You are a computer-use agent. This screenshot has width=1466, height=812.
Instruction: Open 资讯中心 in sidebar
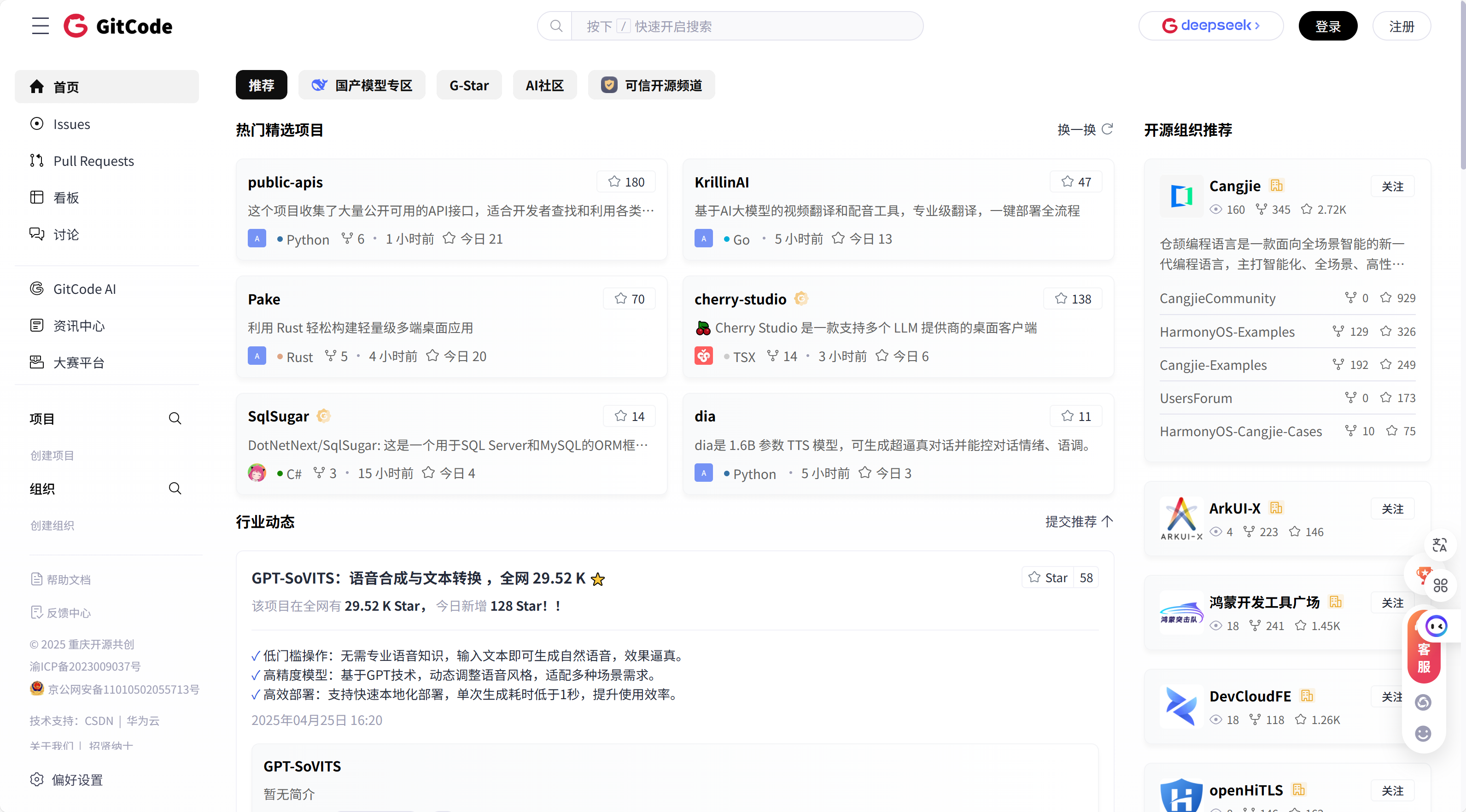[107, 326]
